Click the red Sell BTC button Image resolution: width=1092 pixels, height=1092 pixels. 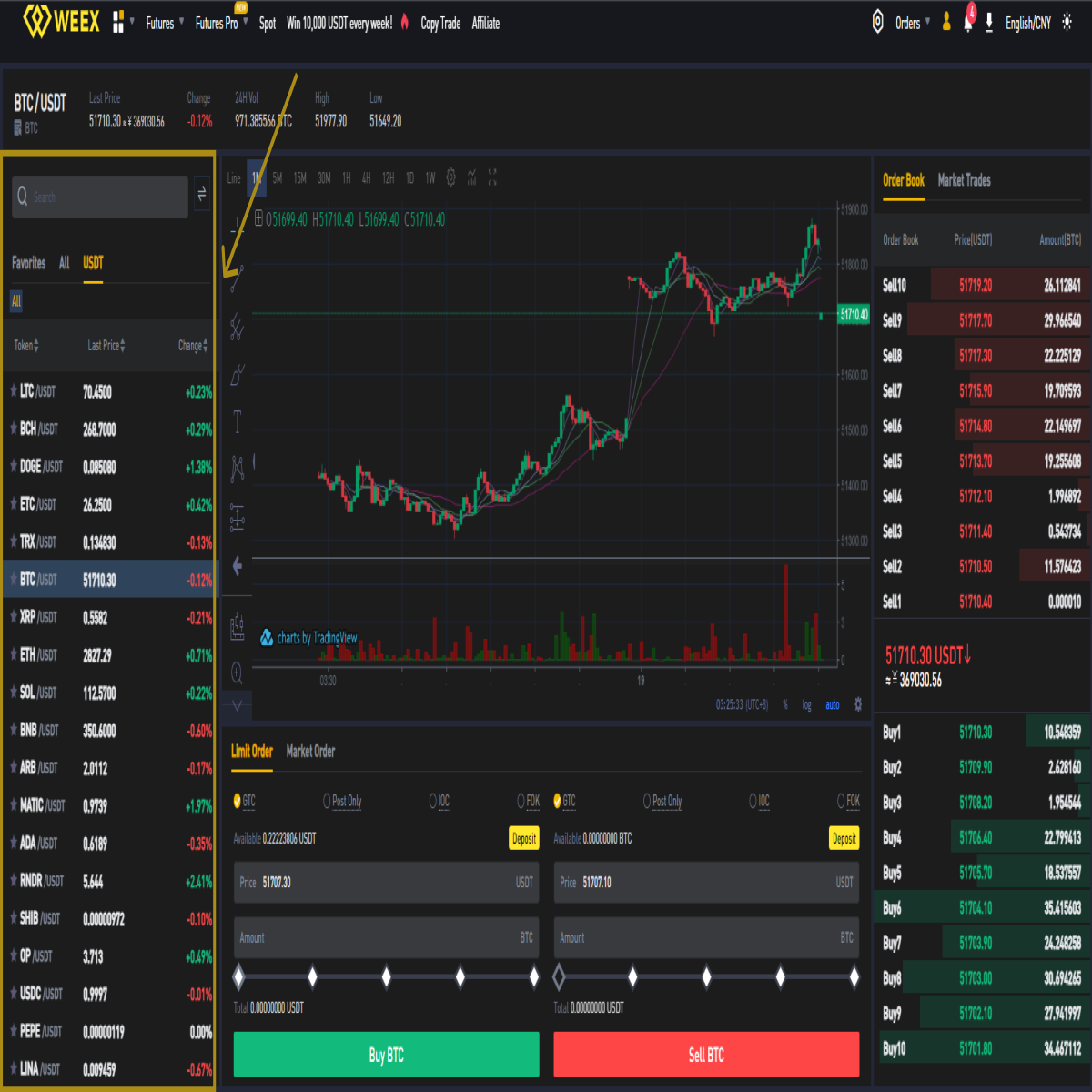pos(706,1055)
